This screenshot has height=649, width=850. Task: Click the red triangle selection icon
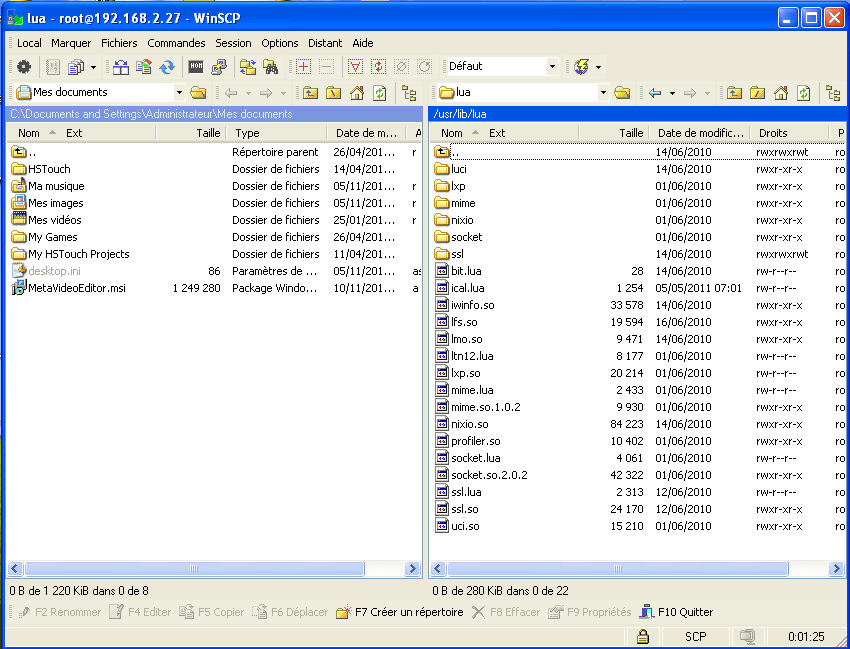[x=355, y=67]
